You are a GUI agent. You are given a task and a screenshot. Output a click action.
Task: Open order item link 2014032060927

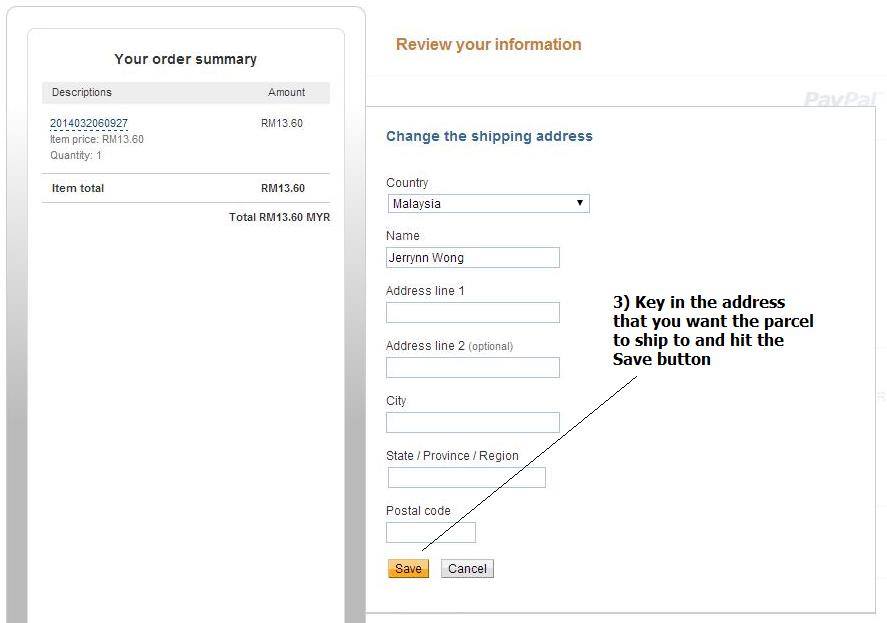(89, 123)
